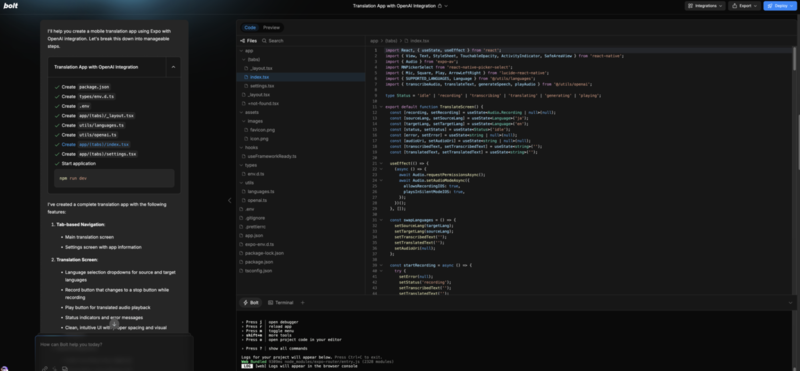Collapse the utils folder
This screenshot has height=371, width=800.
click(301, 183)
